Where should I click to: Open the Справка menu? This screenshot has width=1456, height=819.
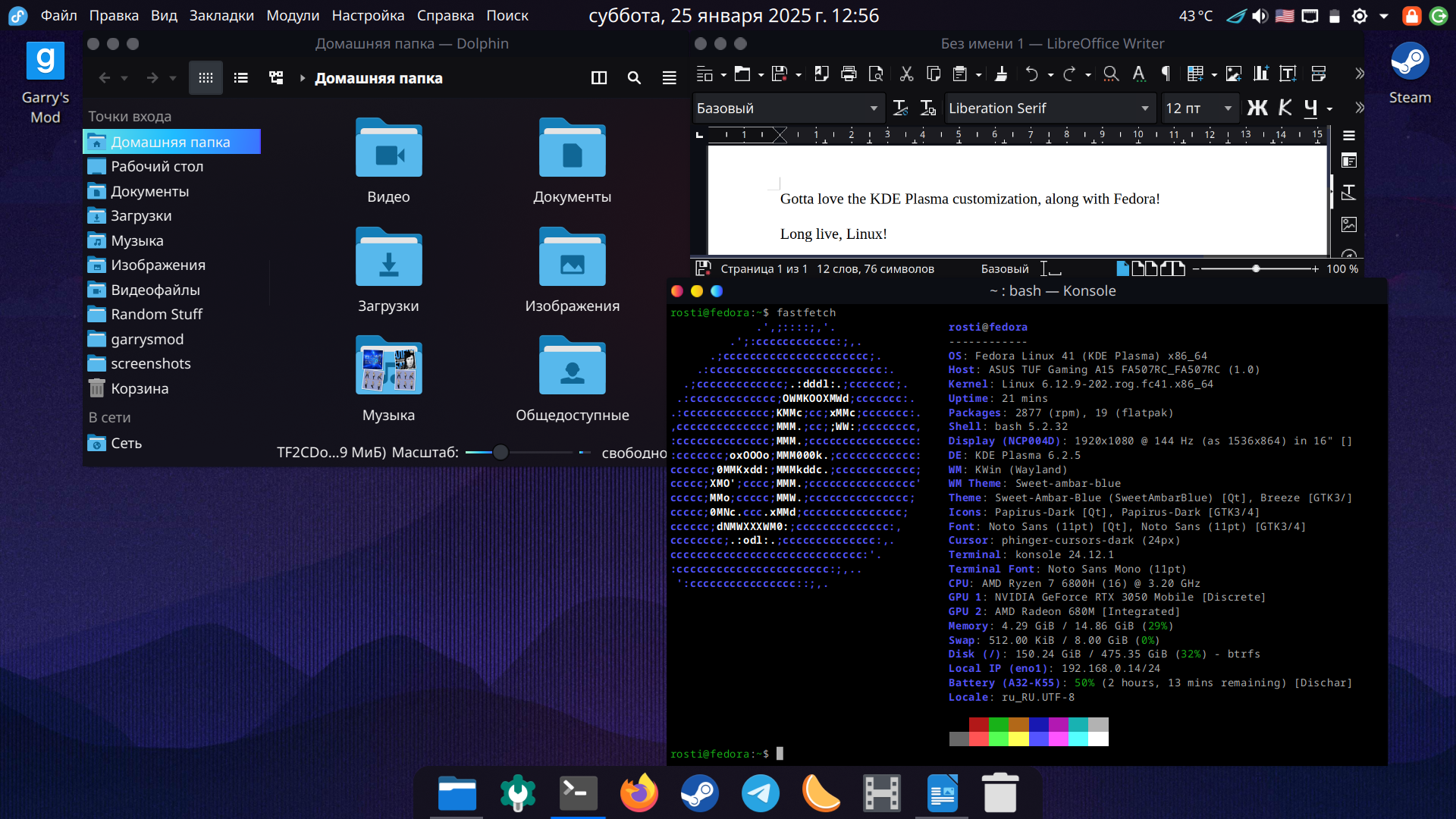point(445,15)
